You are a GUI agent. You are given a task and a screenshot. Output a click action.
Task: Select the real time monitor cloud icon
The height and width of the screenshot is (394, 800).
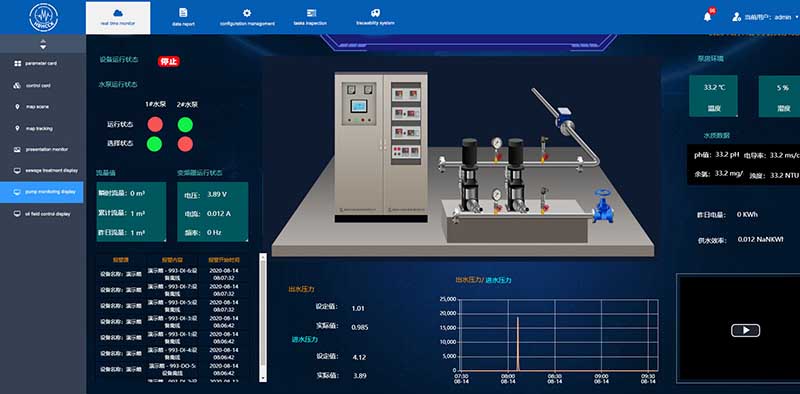[x=118, y=12]
